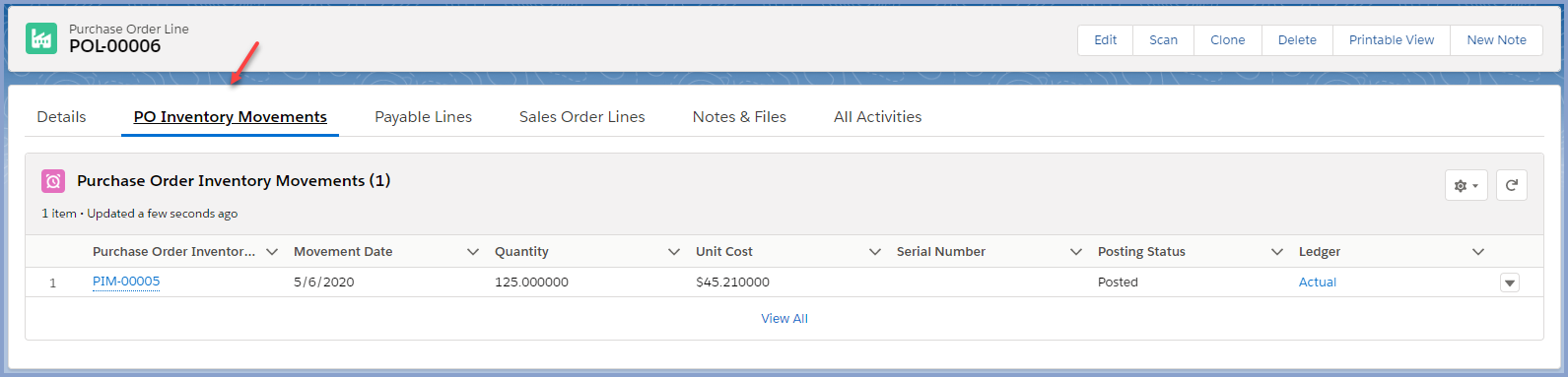This screenshot has width=1568, height=377.
Task: Select the 125.000000 quantity cell
Action: pos(531,283)
